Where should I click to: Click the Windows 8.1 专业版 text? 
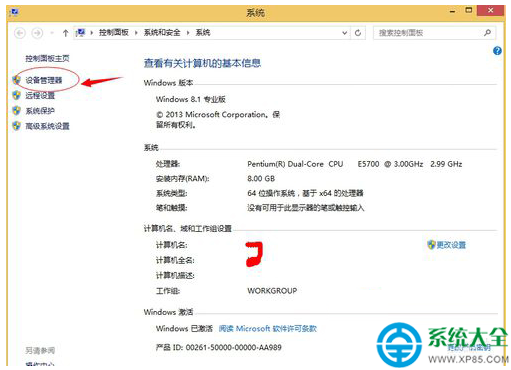point(191,99)
